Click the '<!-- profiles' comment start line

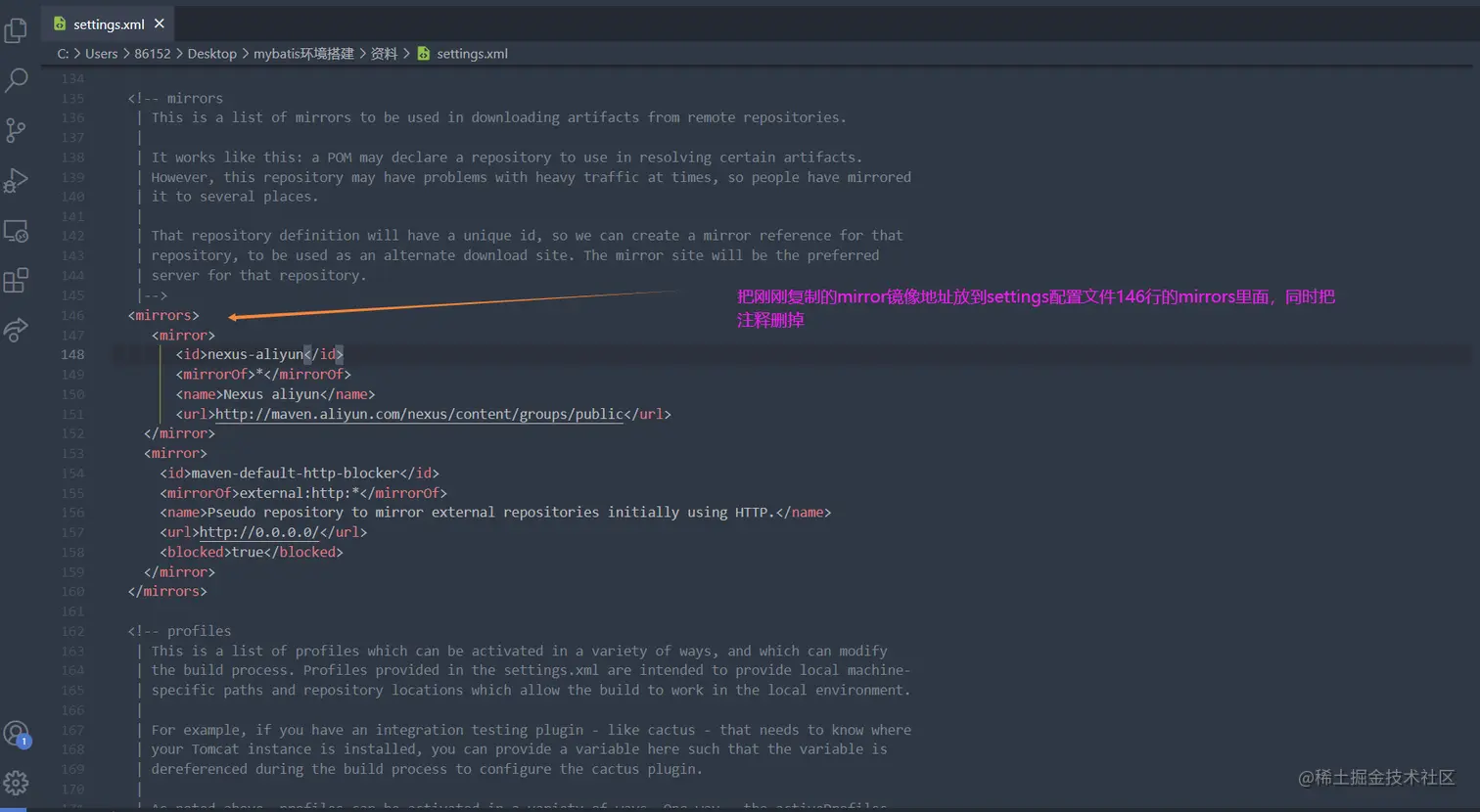coord(179,631)
